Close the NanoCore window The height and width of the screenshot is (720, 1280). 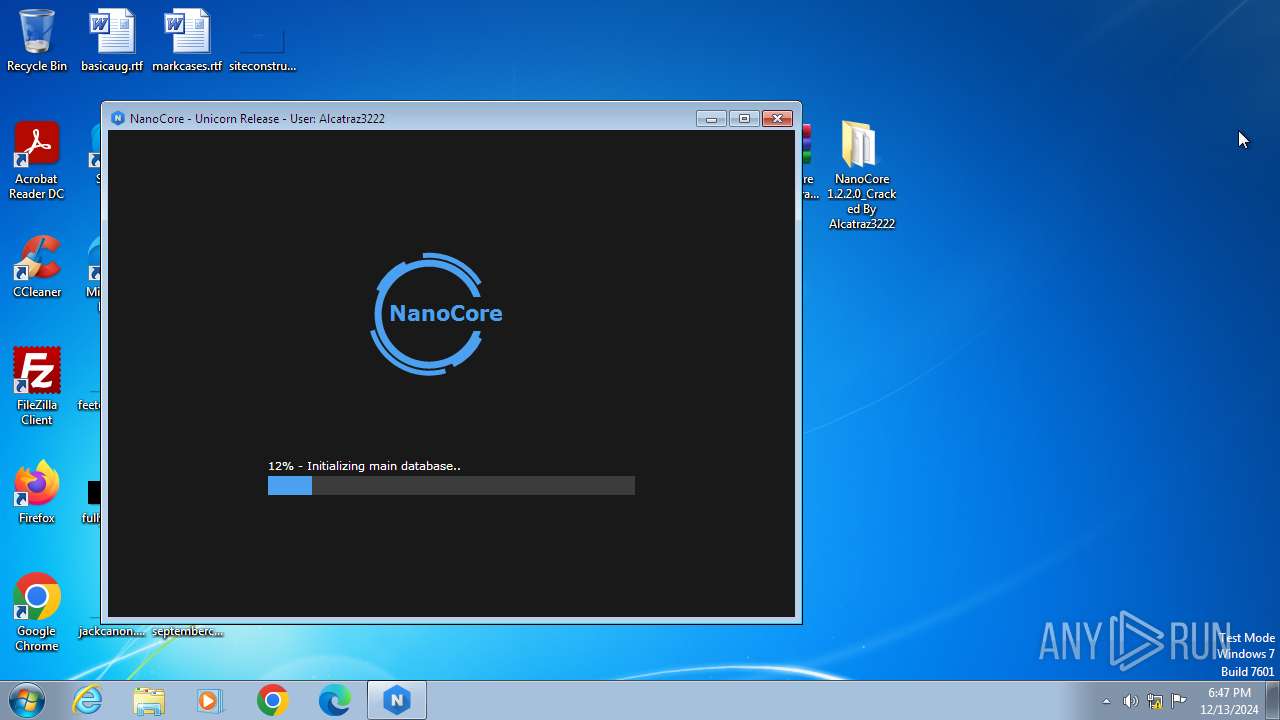tap(777, 118)
